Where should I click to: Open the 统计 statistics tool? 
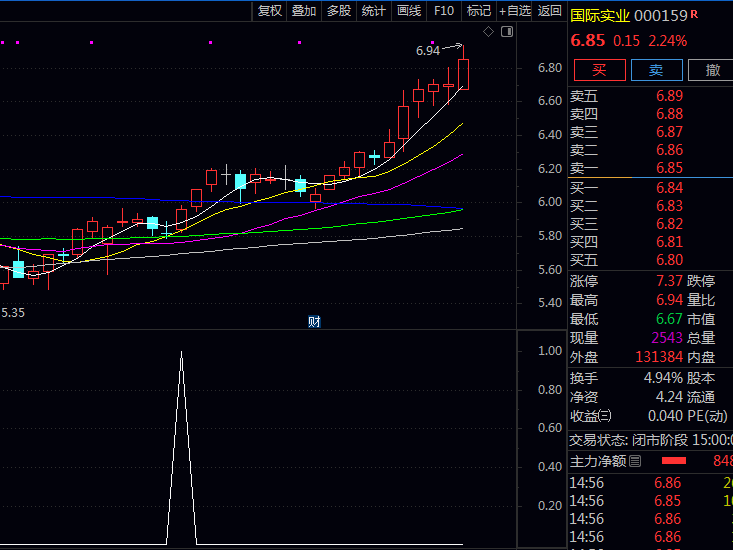[x=374, y=11]
